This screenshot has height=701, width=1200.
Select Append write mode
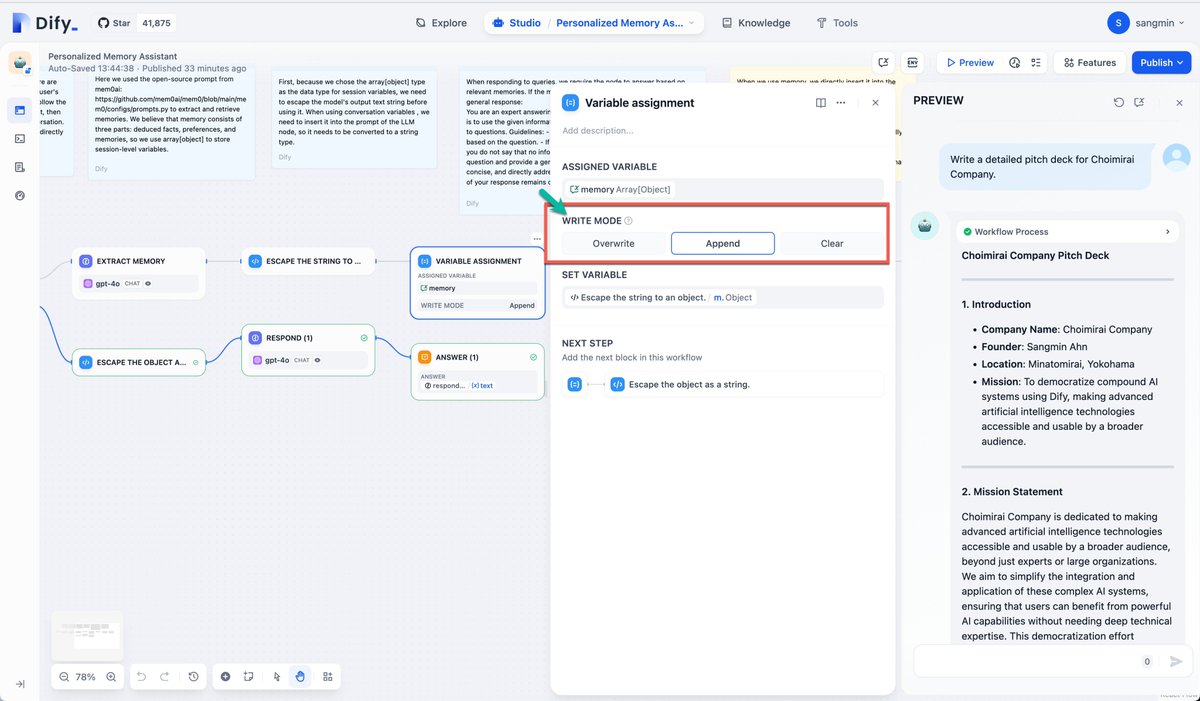tap(723, 243)
